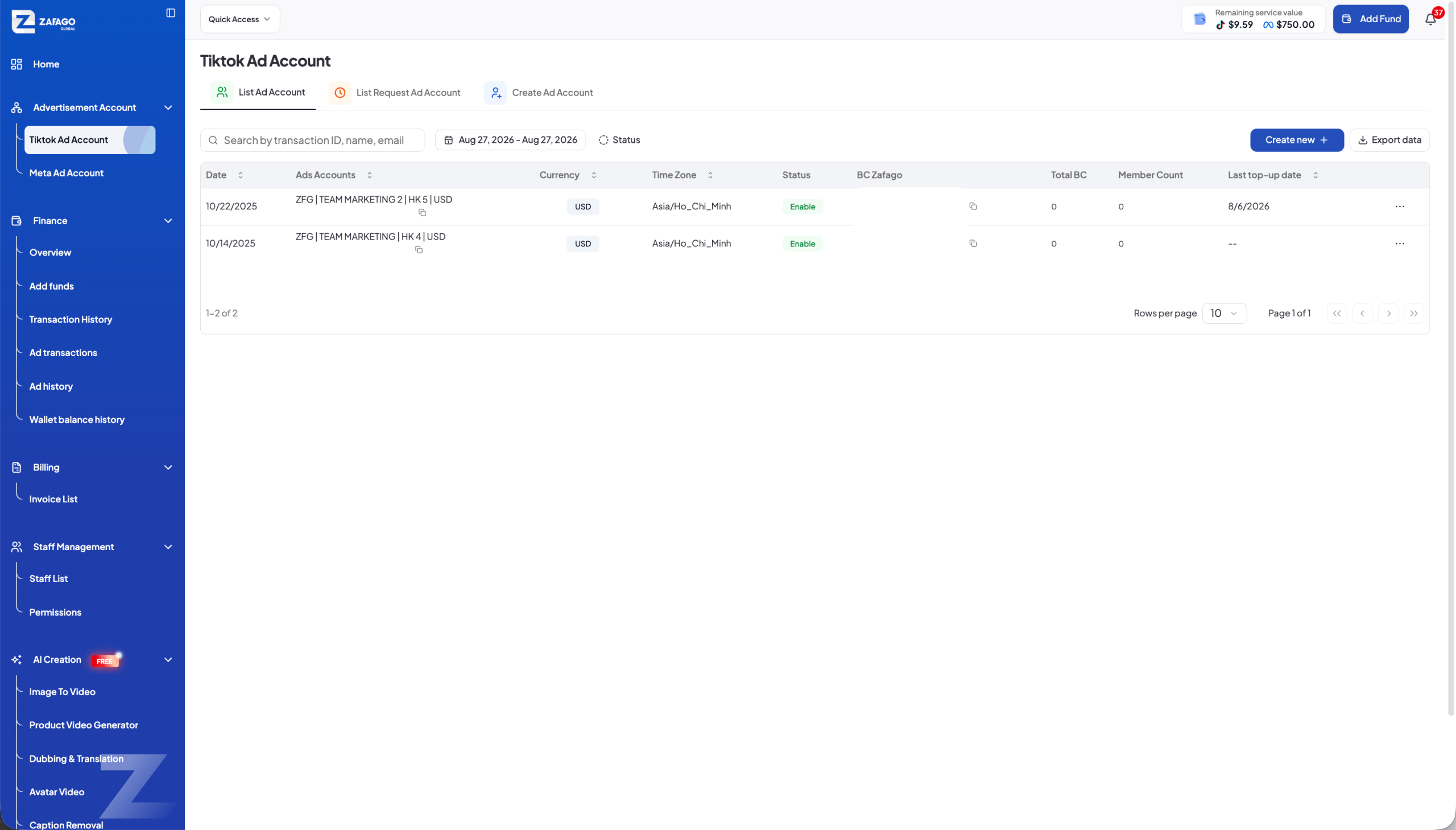
Task: Sort by Currency column
Action: (594, 175)
